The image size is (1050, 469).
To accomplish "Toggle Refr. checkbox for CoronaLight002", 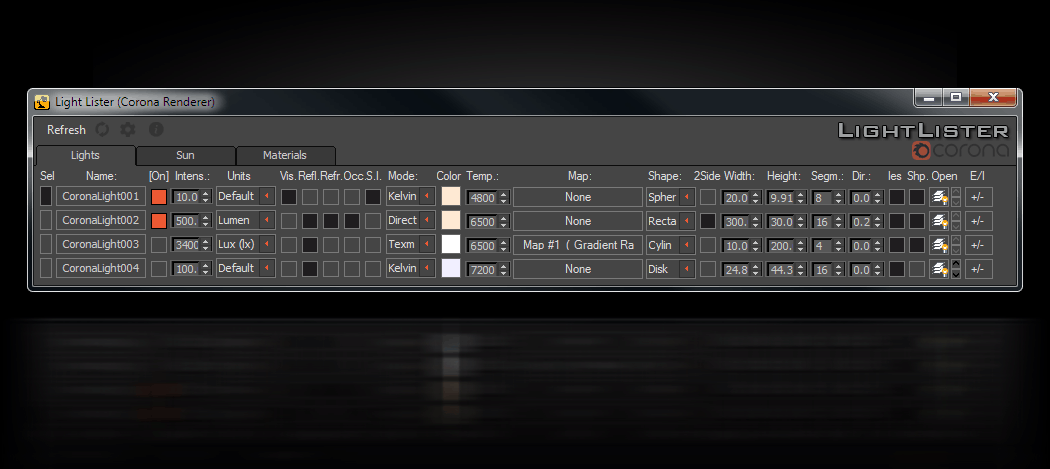I will [331, 221].
